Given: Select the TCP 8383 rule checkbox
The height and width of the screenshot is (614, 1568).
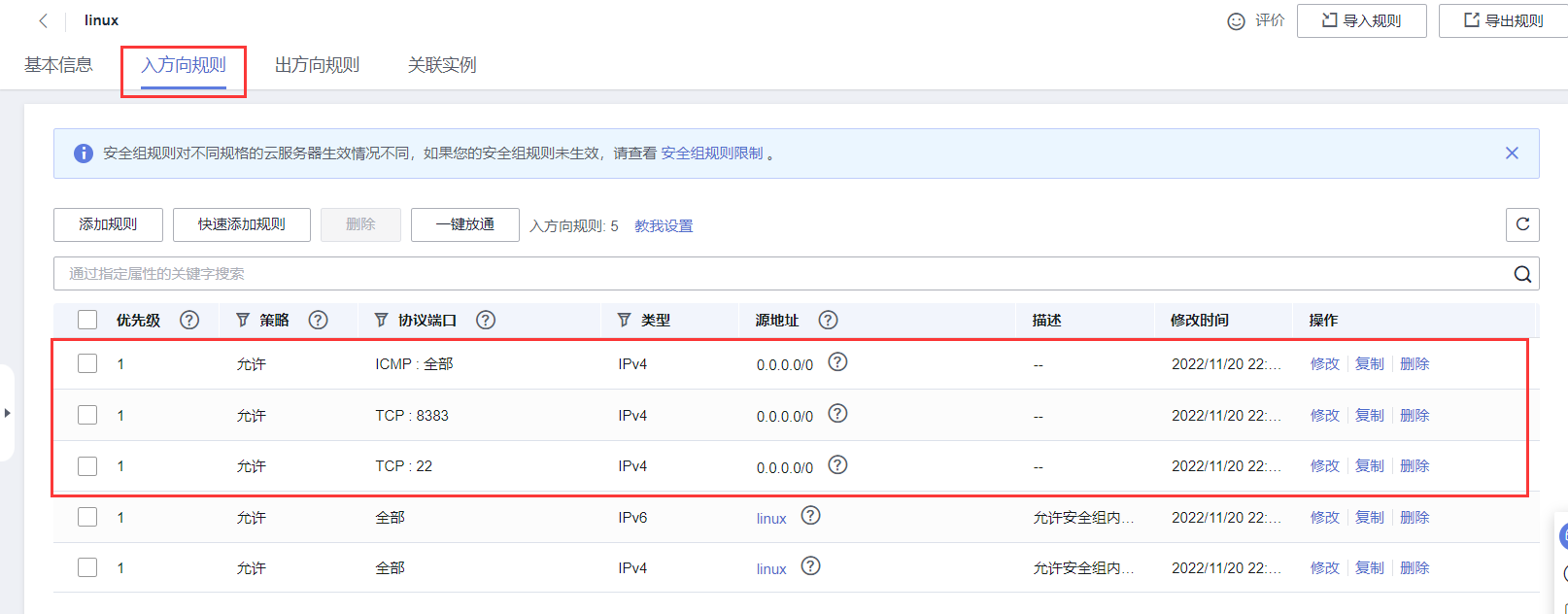Looking at the screenshot, I should click(x=87, y=415).
